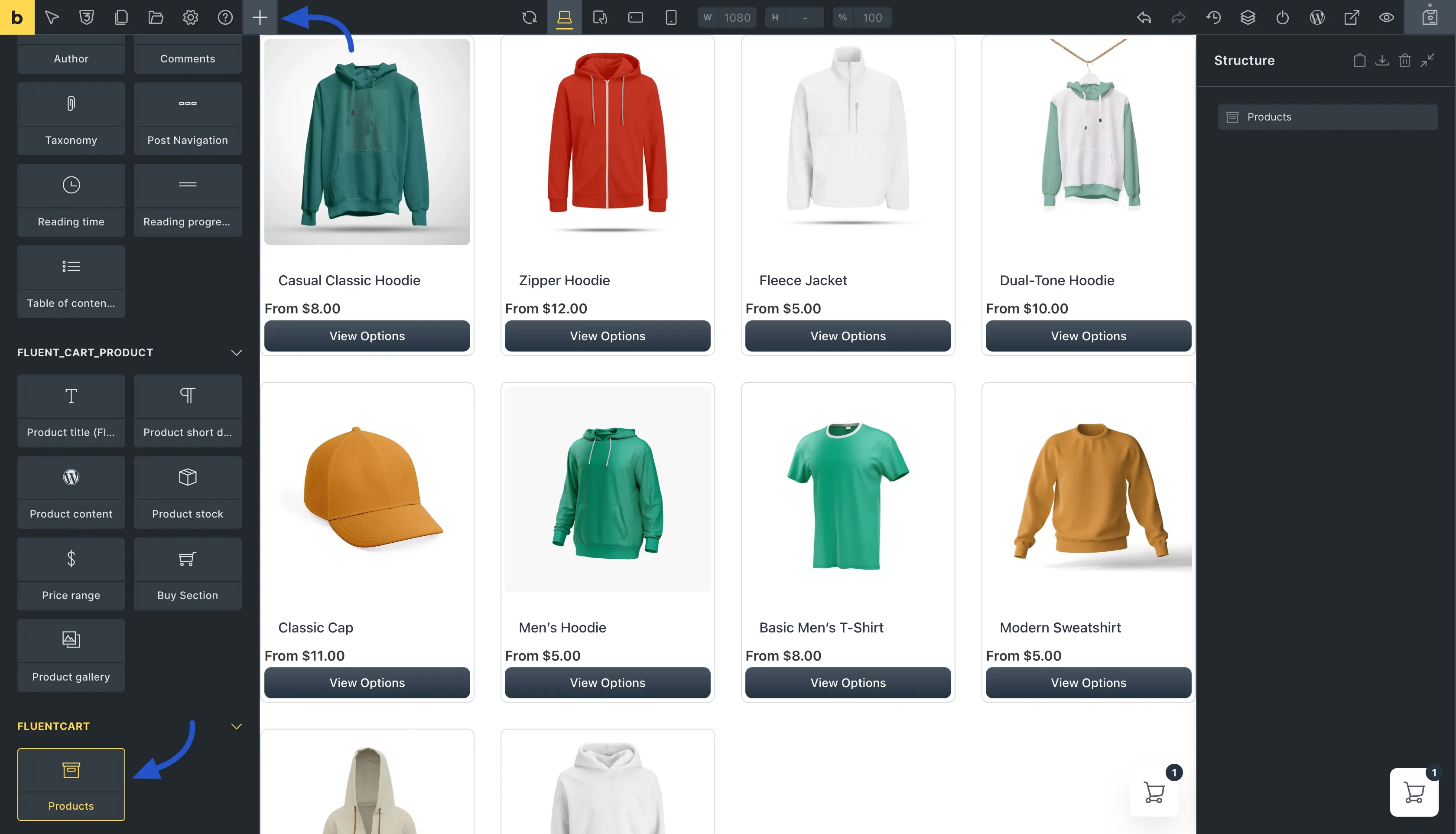Click the undo arrow icon

click(1144, 17)
